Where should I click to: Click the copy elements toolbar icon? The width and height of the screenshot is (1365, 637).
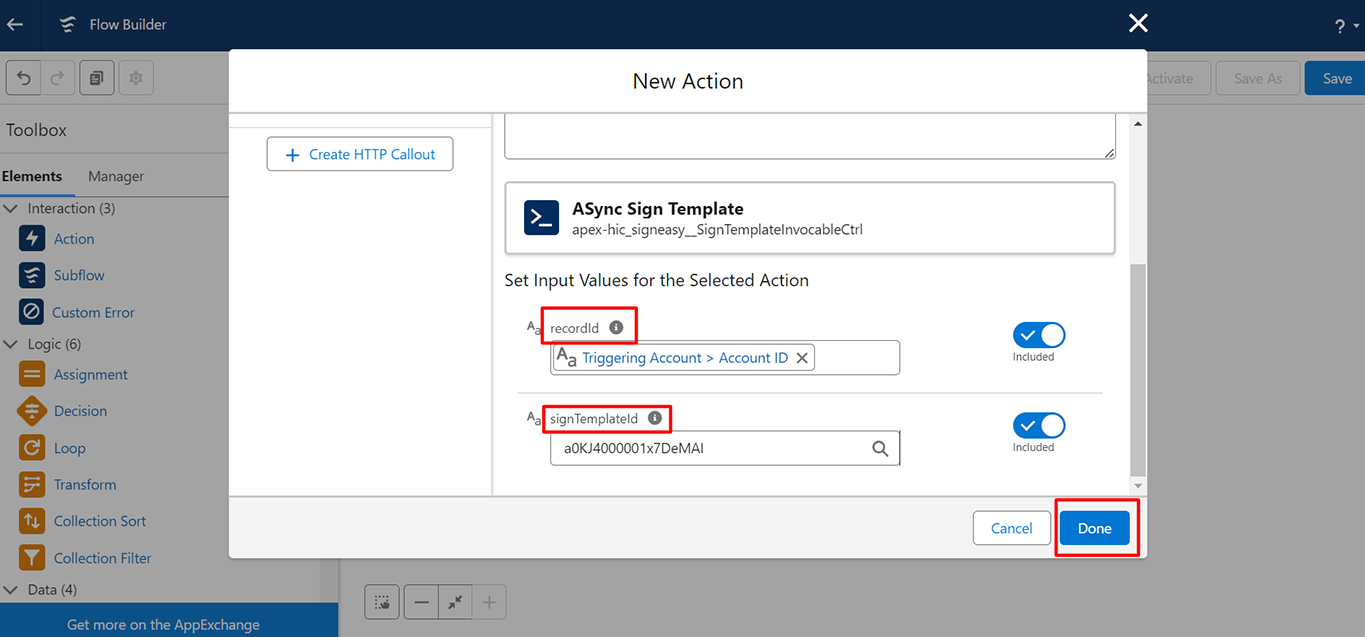tap(97, 78)
